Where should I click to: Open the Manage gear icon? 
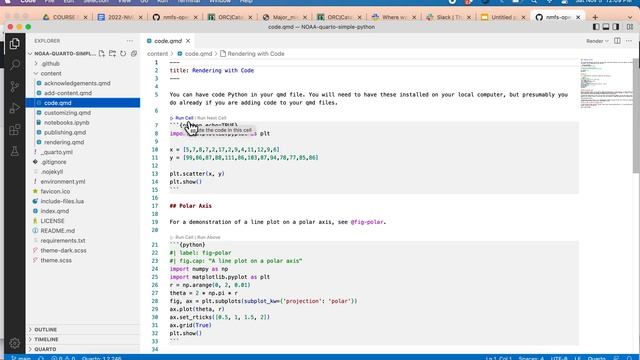[x=15, y=343]
